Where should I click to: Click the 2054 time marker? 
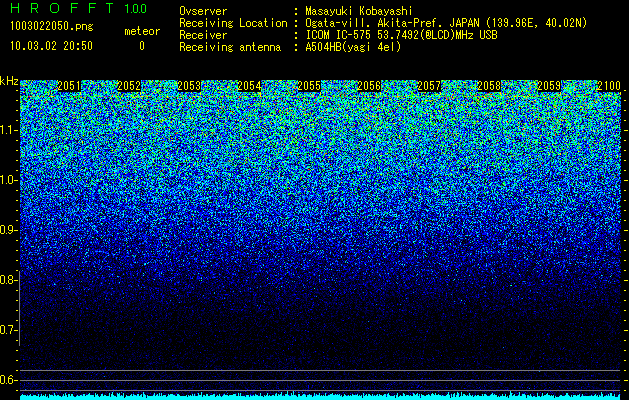click(249, 86)
